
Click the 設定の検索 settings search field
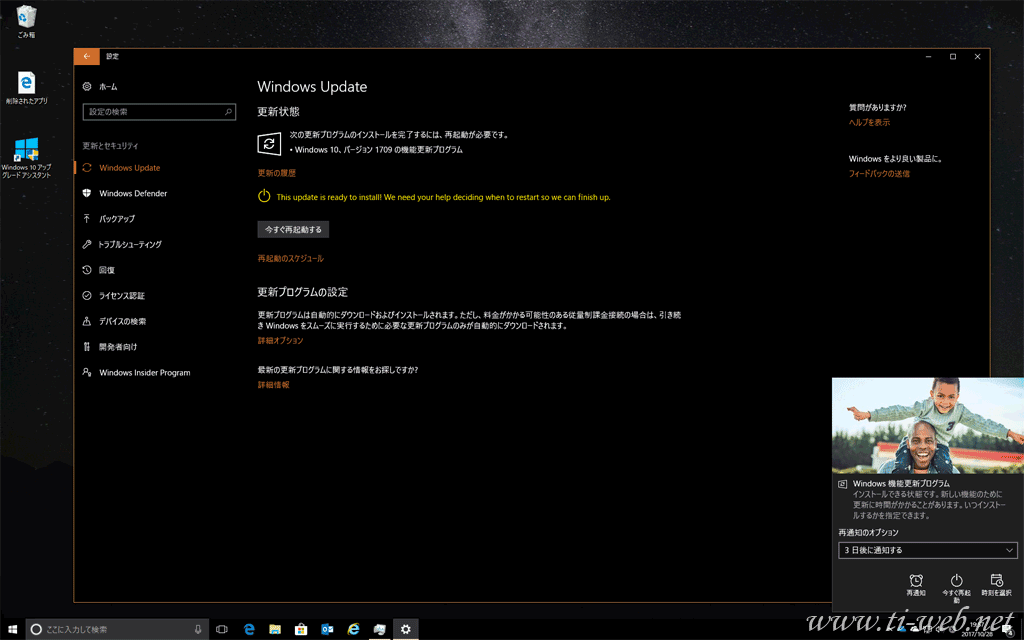coord(159,112)
